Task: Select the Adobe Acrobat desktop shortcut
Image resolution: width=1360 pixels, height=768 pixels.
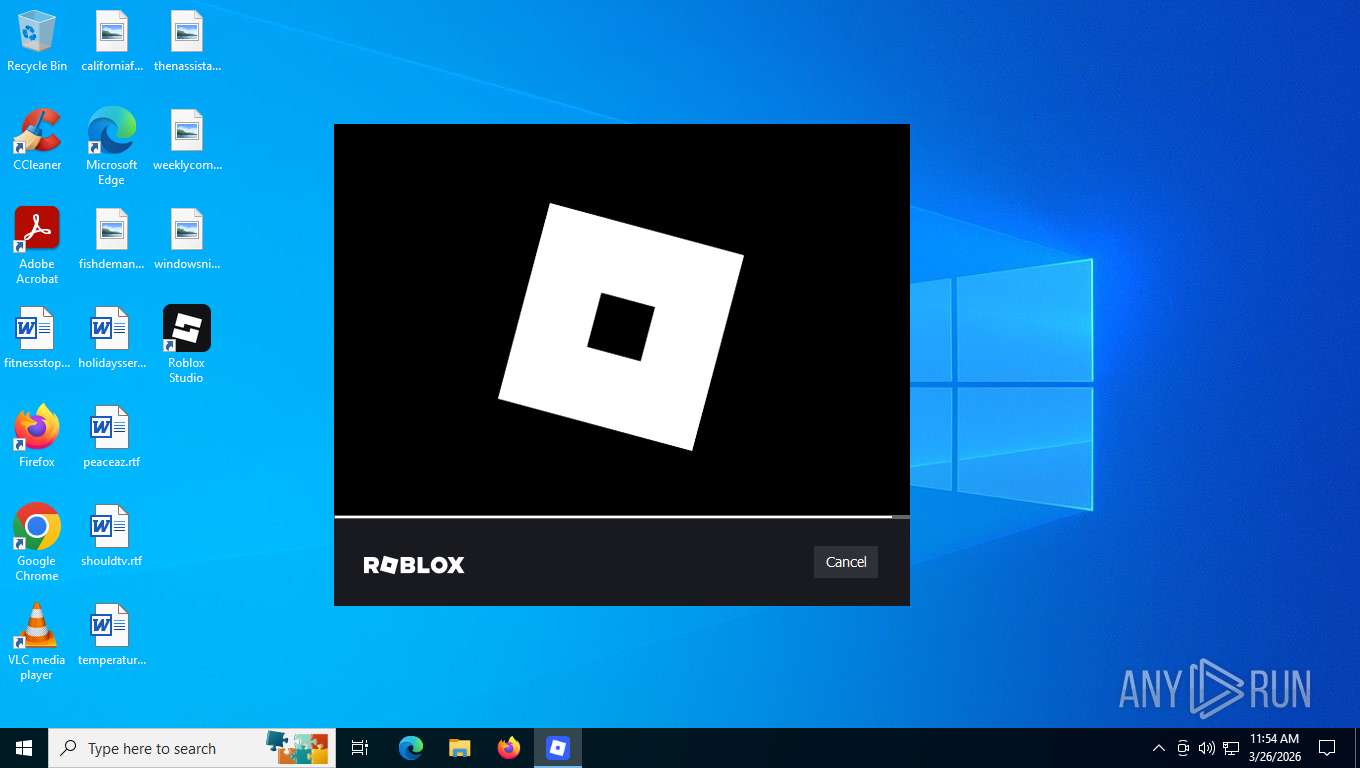Action: click(x=37, y=246)
